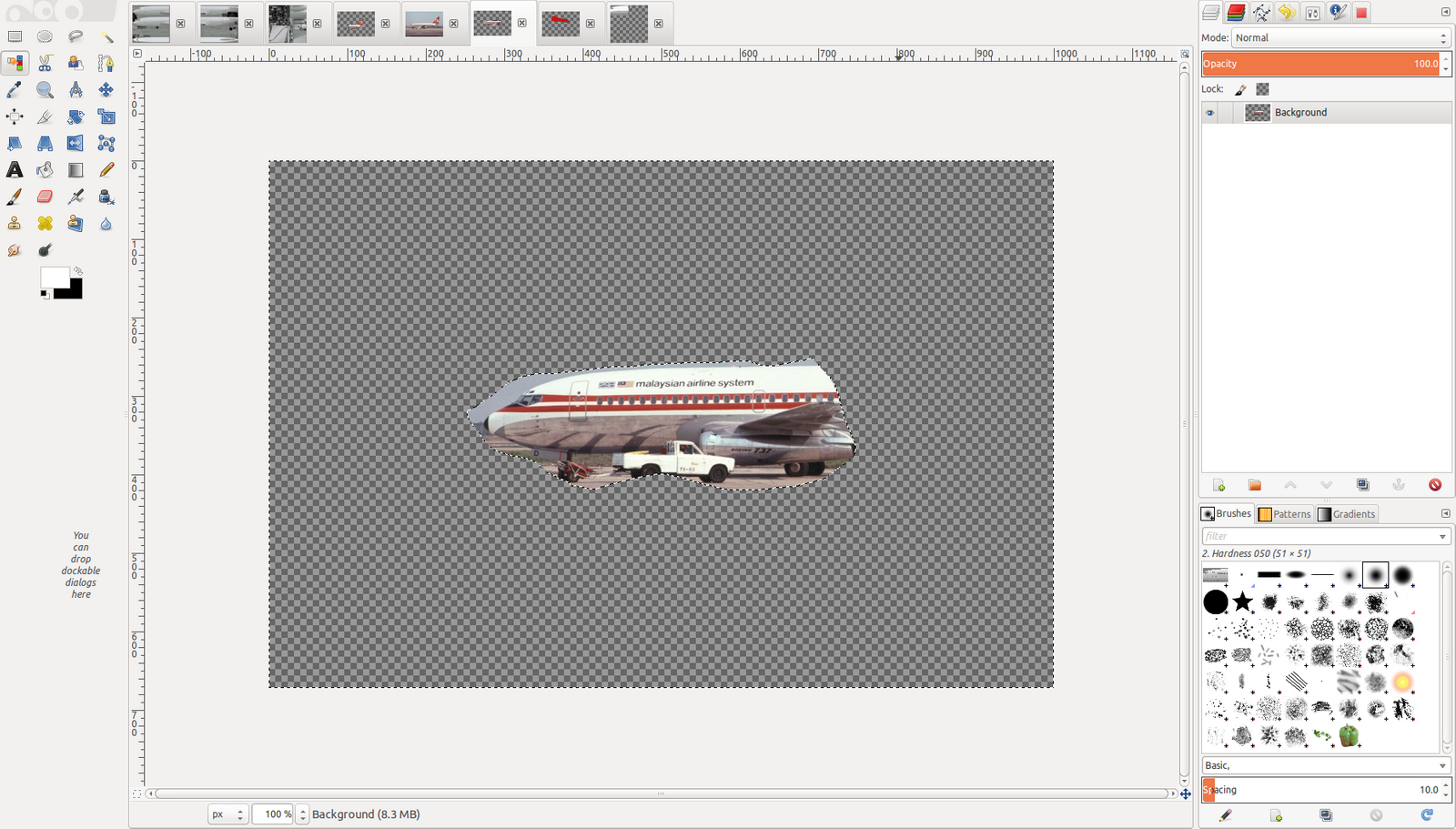This screenshot has height=829, width=1456.
Task: Select the Pencil tool
Action: tap(106, 169)
